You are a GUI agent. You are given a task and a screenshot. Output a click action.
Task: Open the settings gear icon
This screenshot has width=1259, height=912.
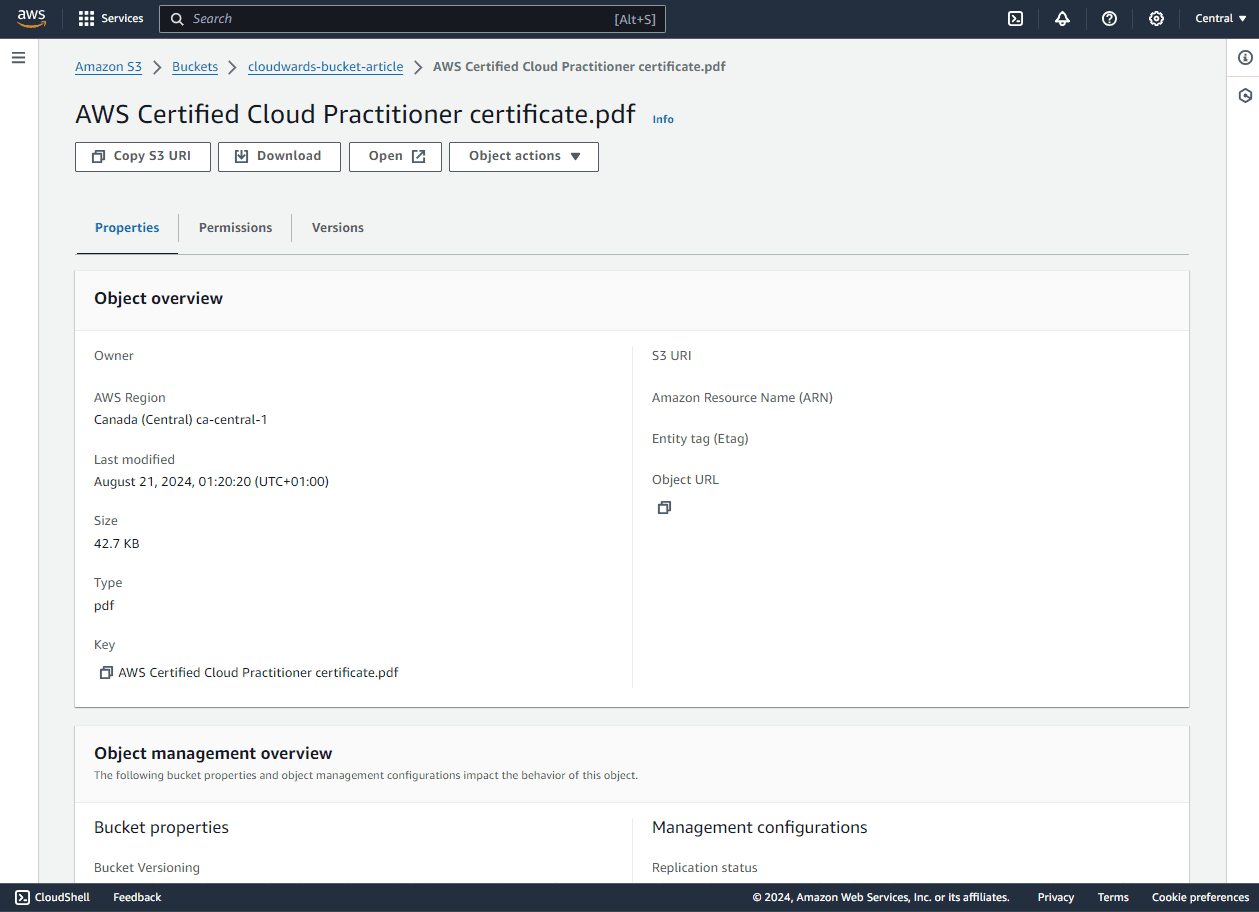click(x=1156, y=19)
